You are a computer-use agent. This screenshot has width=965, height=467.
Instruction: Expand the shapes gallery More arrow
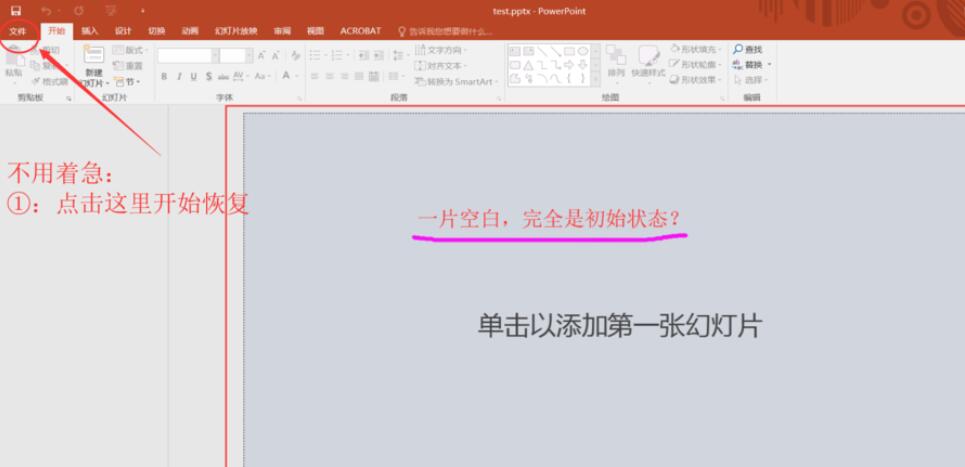coord(596,79)
